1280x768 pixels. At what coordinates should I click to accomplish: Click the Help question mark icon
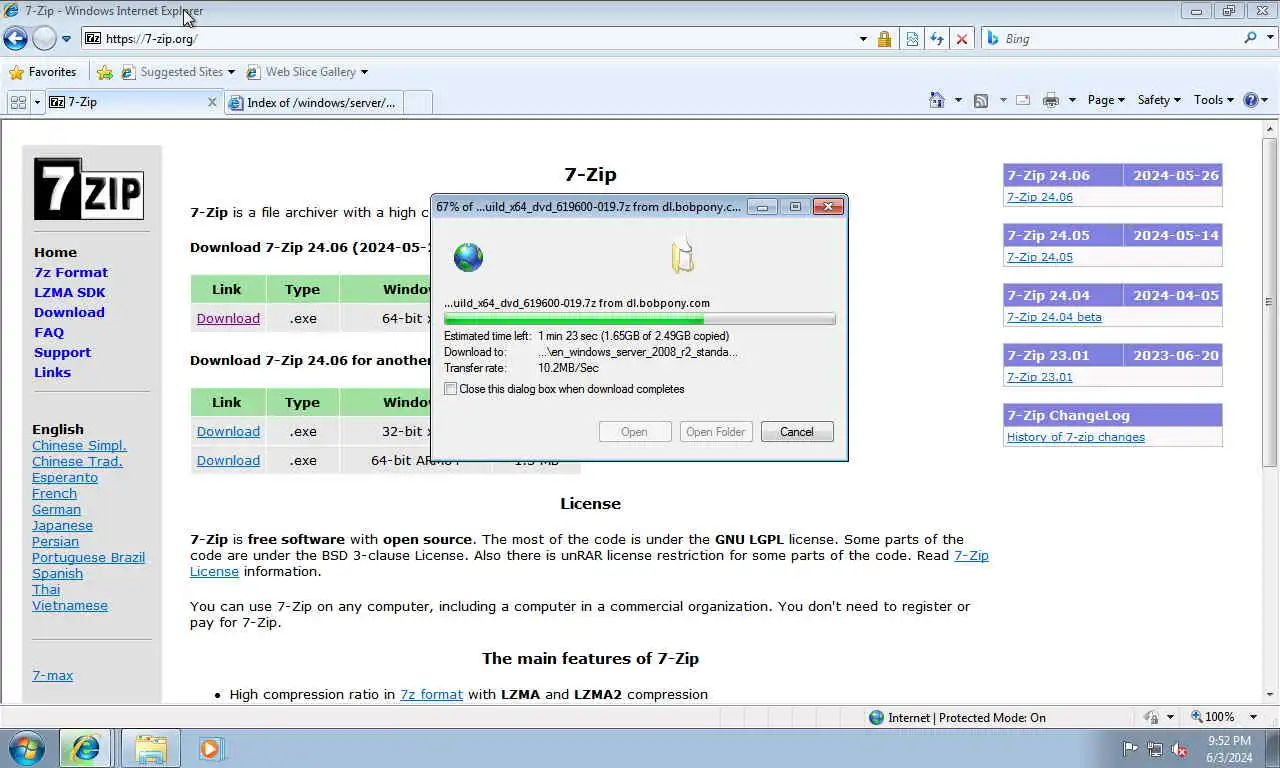click(x=1250, y=100)
